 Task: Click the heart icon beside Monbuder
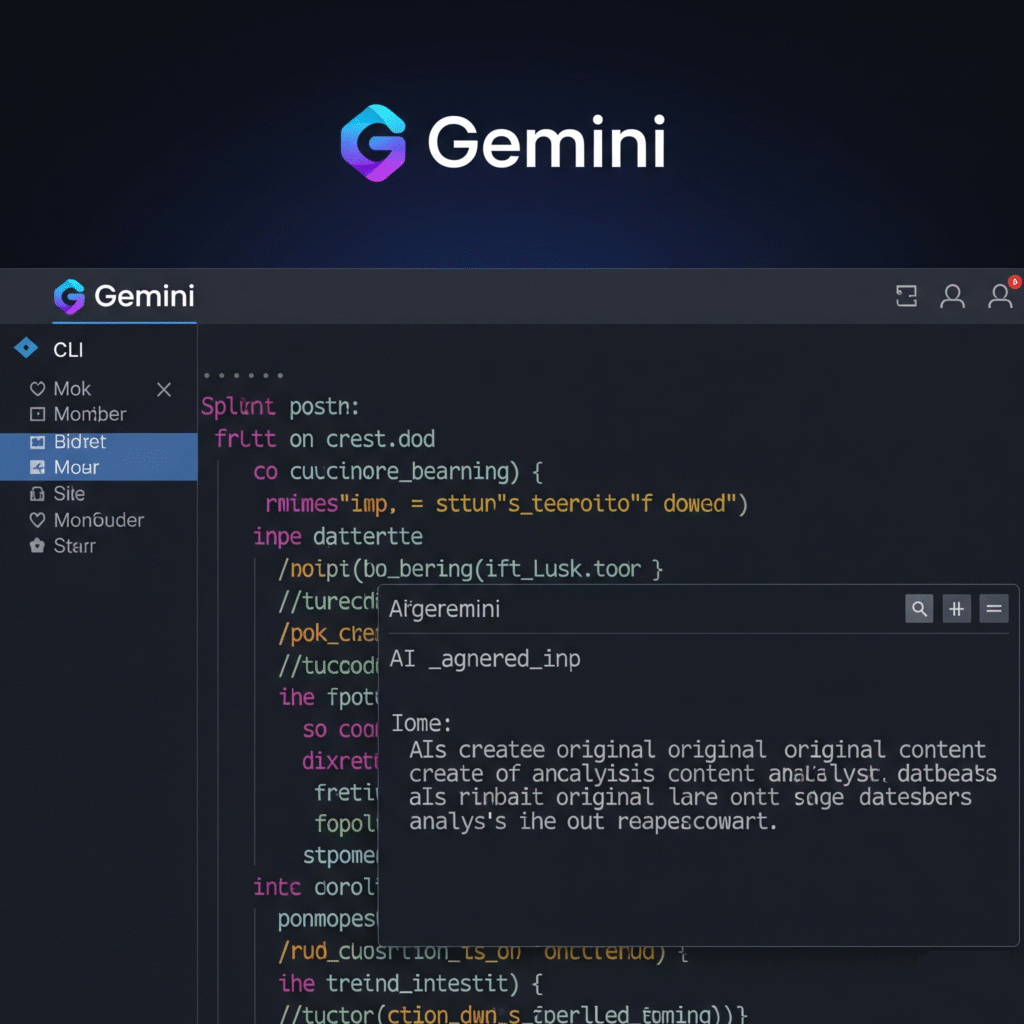(37, 520)
